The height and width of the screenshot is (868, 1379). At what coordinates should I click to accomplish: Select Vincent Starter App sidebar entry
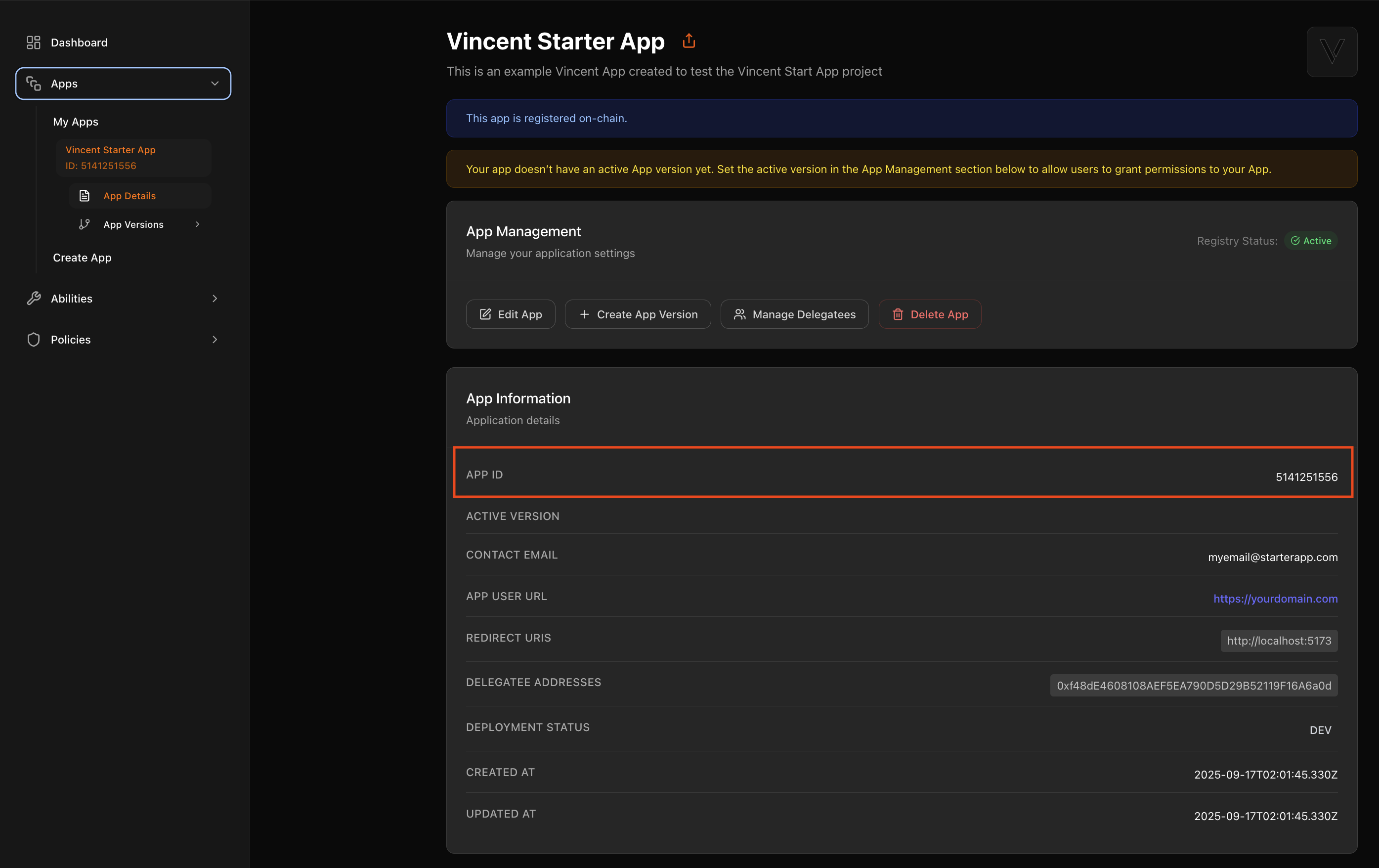click(x=134, y=158)
